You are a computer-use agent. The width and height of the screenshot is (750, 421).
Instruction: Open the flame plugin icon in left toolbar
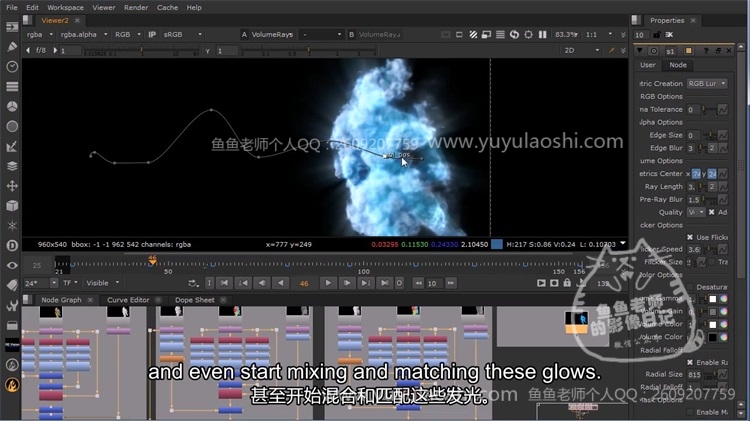[x=12, y=384]
